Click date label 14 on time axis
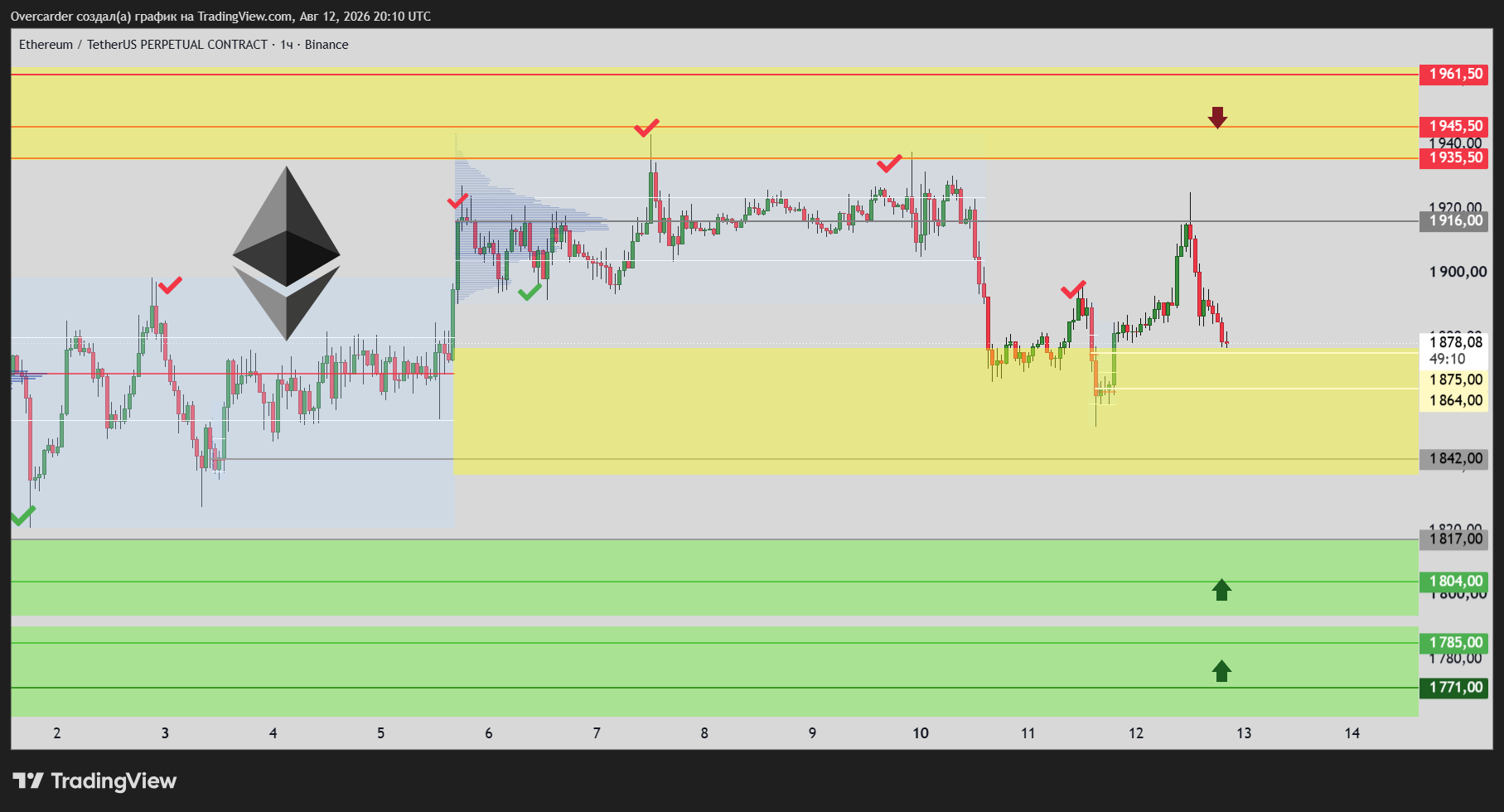This screenshot has height=812, width=1504. point(1352,733)
